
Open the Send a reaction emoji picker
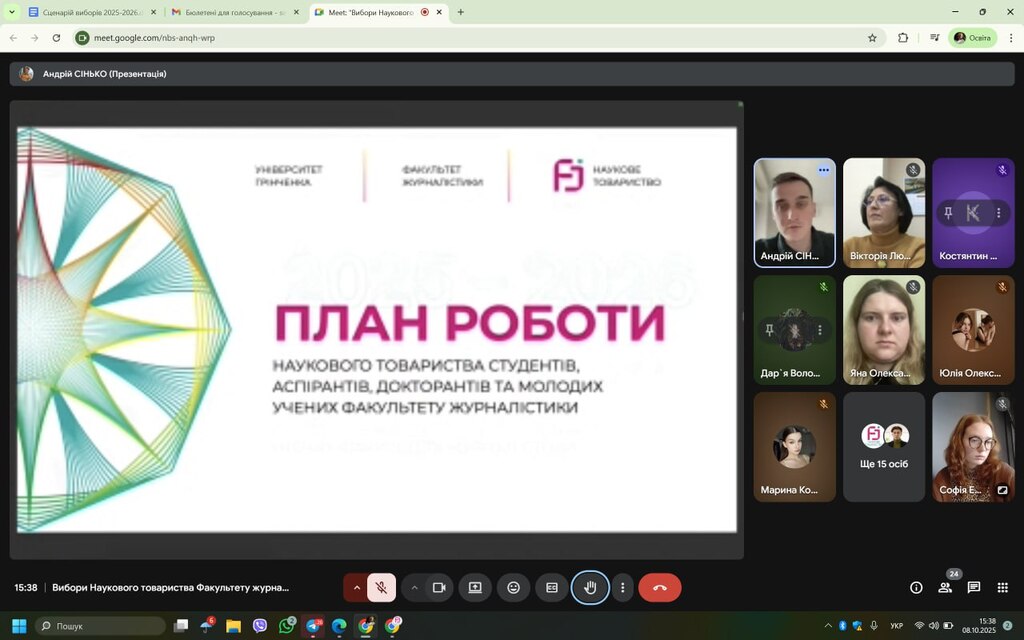[x=513, y=588]
